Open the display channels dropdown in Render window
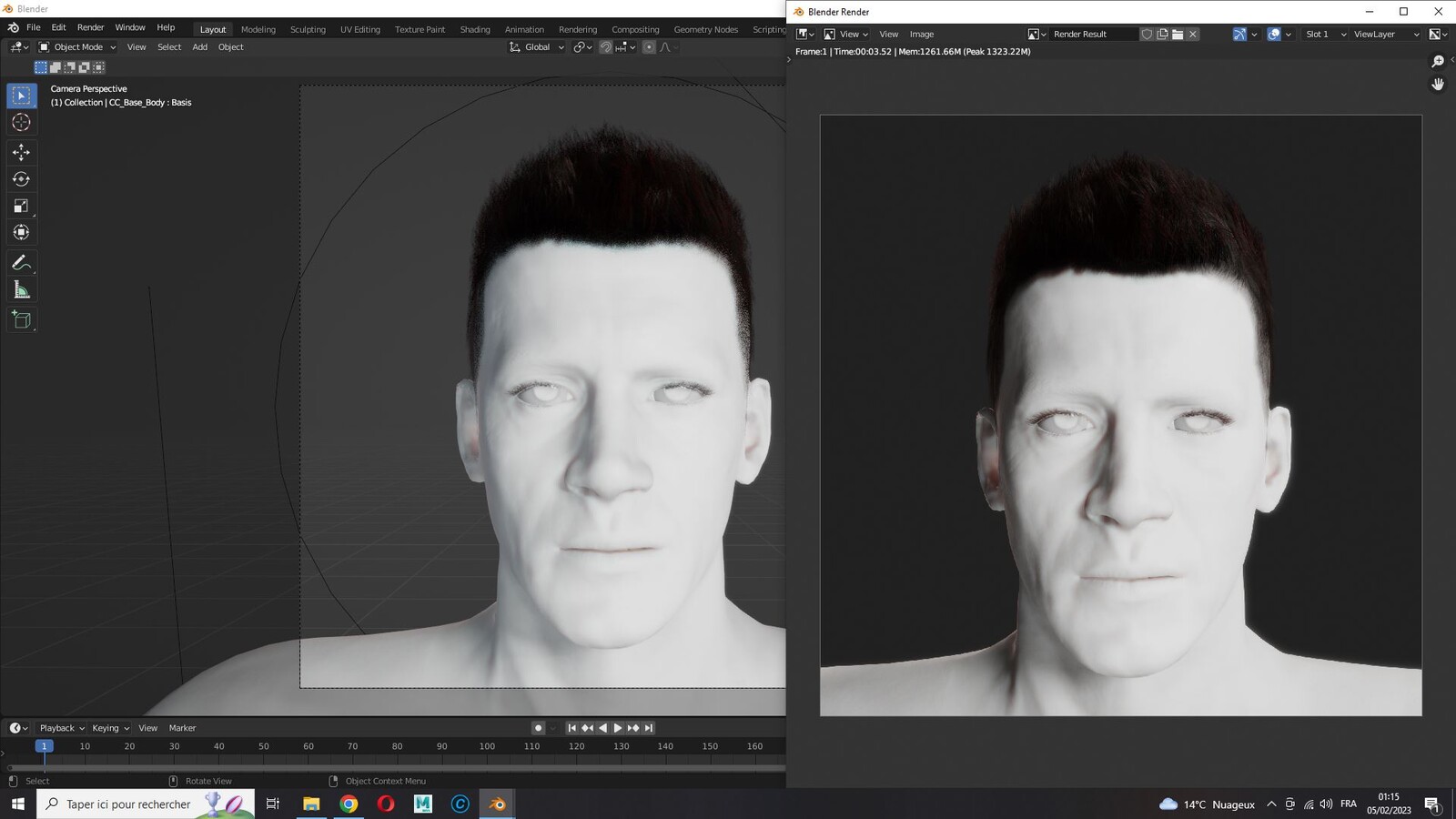This screenshot has height=819, width=1456. coord(1437,35)
